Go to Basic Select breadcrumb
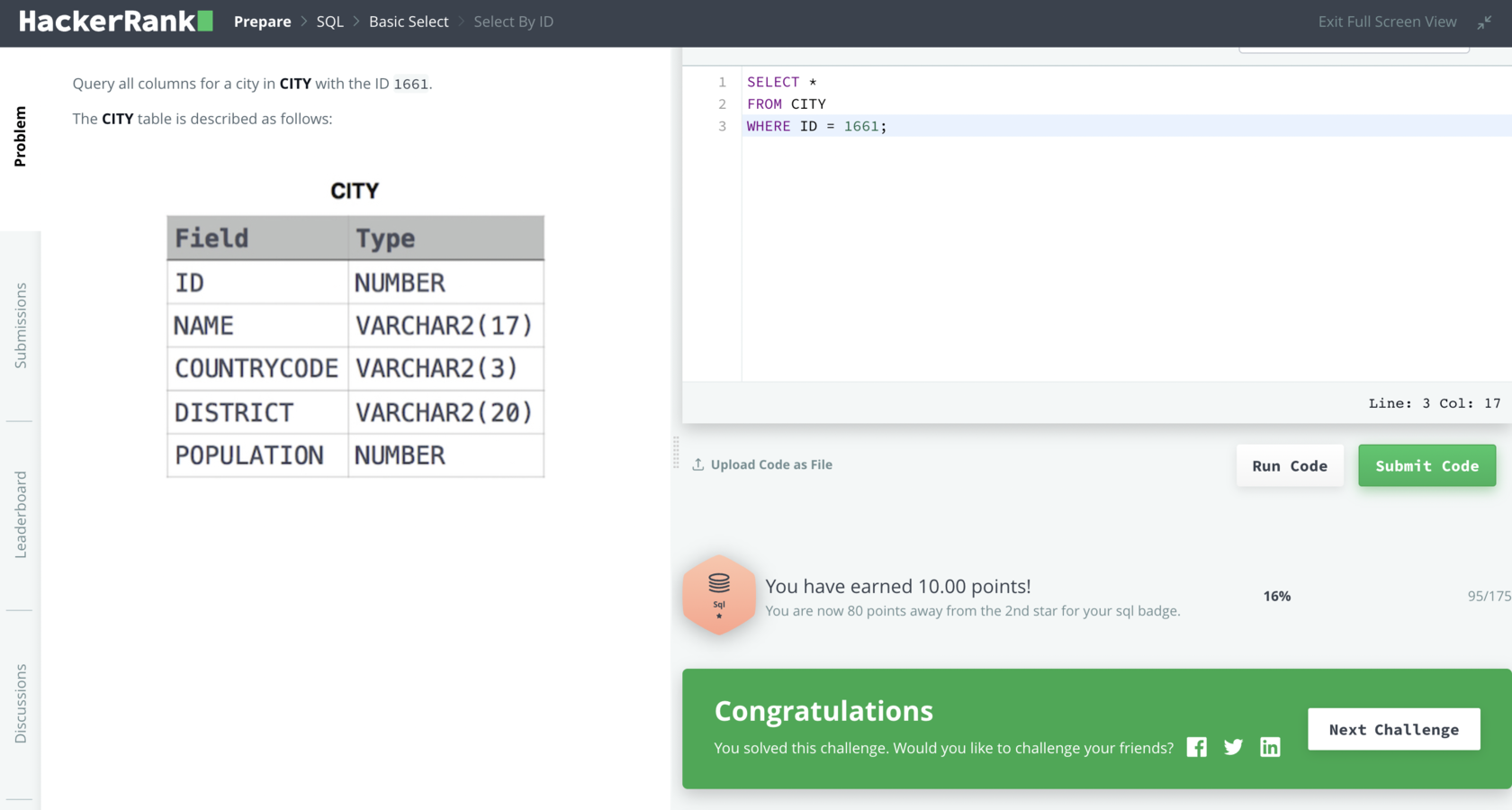 click(409, 22)
